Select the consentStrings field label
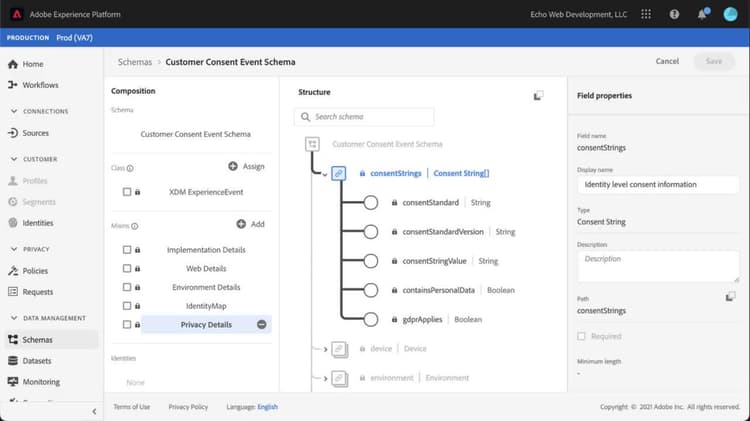This screenshot has width=750, height=421. (396, 173)
